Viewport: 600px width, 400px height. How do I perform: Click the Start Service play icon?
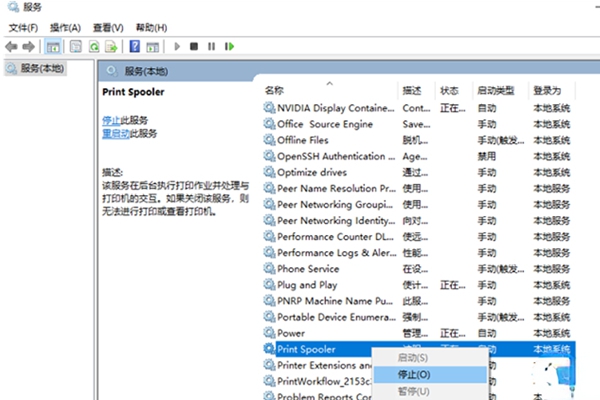(177, 47)
